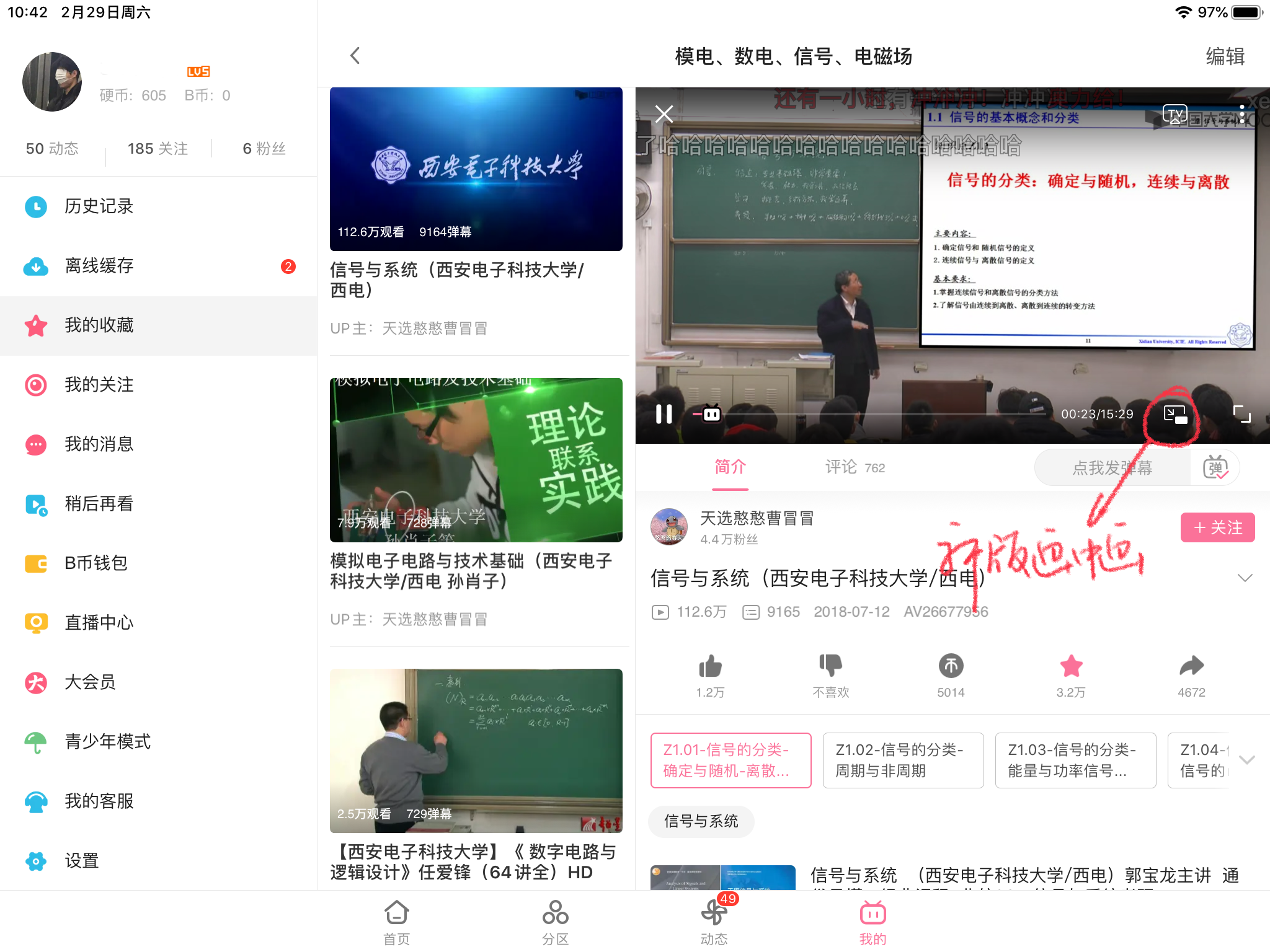Open the player three-dot more menu
Viewport: 1270px width, 952px height.
pyautogui.click(x=1242, y=114)
